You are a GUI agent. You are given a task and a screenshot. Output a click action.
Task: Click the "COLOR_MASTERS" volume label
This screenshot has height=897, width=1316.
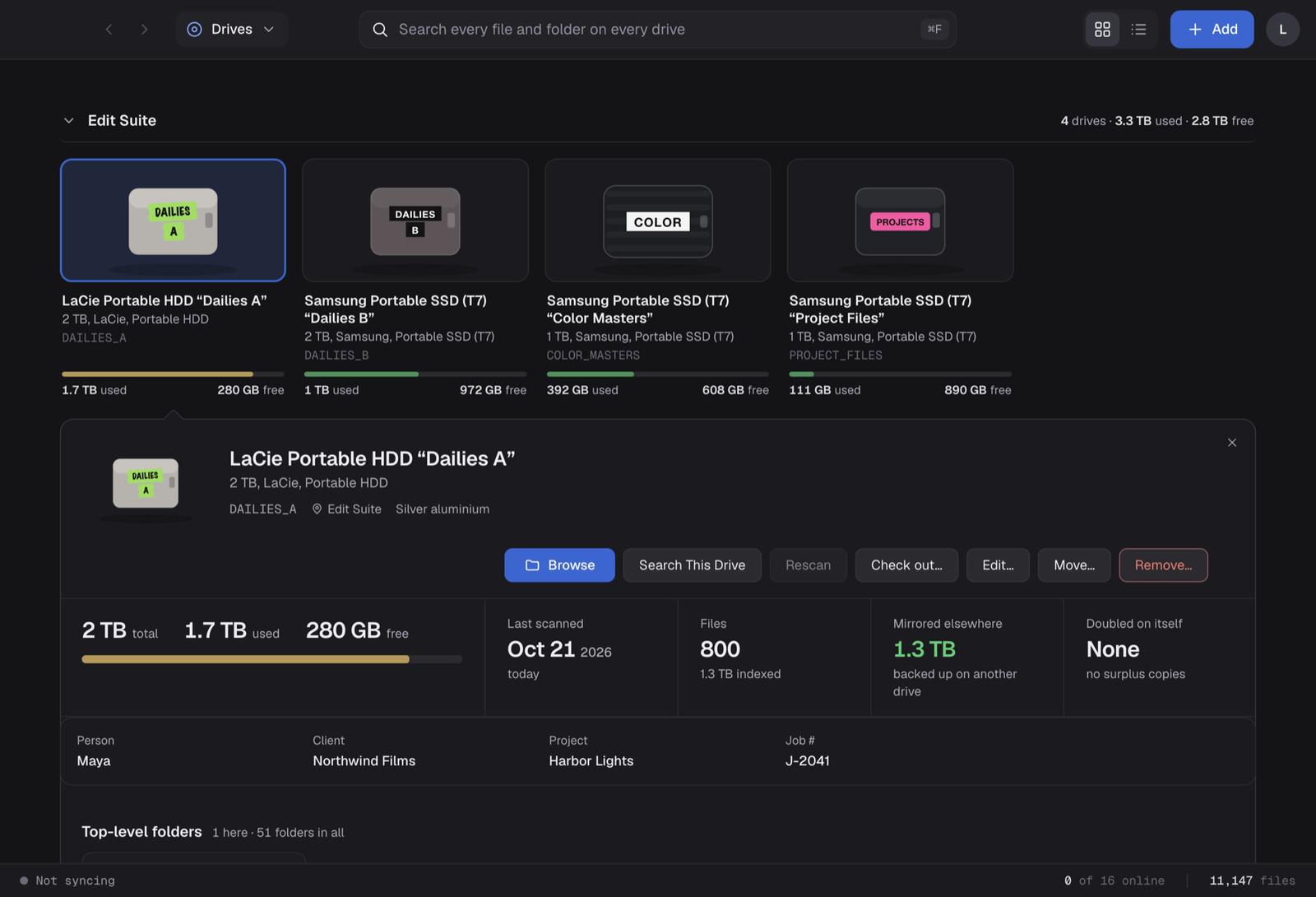click(593, 356)
